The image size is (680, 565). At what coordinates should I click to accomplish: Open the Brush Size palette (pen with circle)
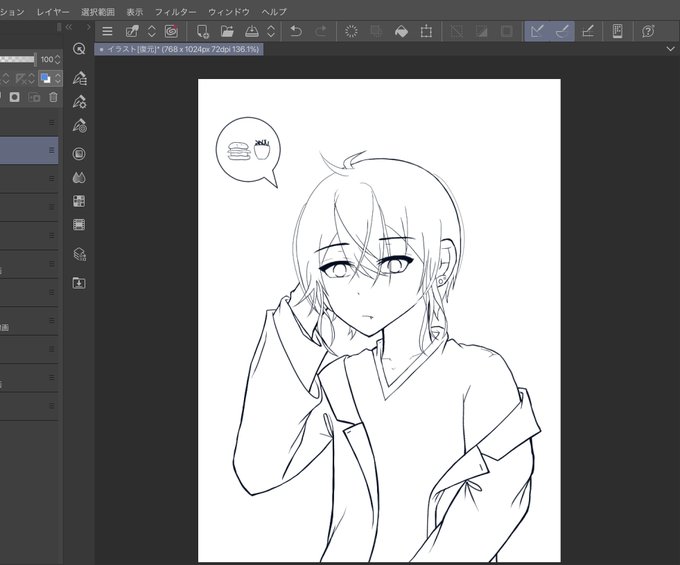click(79, 125)
